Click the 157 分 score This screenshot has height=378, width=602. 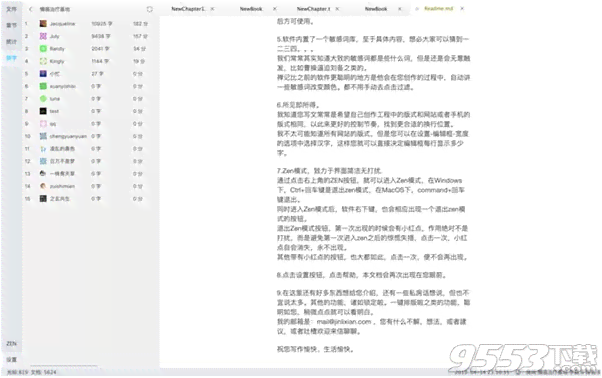click(140, 36)
